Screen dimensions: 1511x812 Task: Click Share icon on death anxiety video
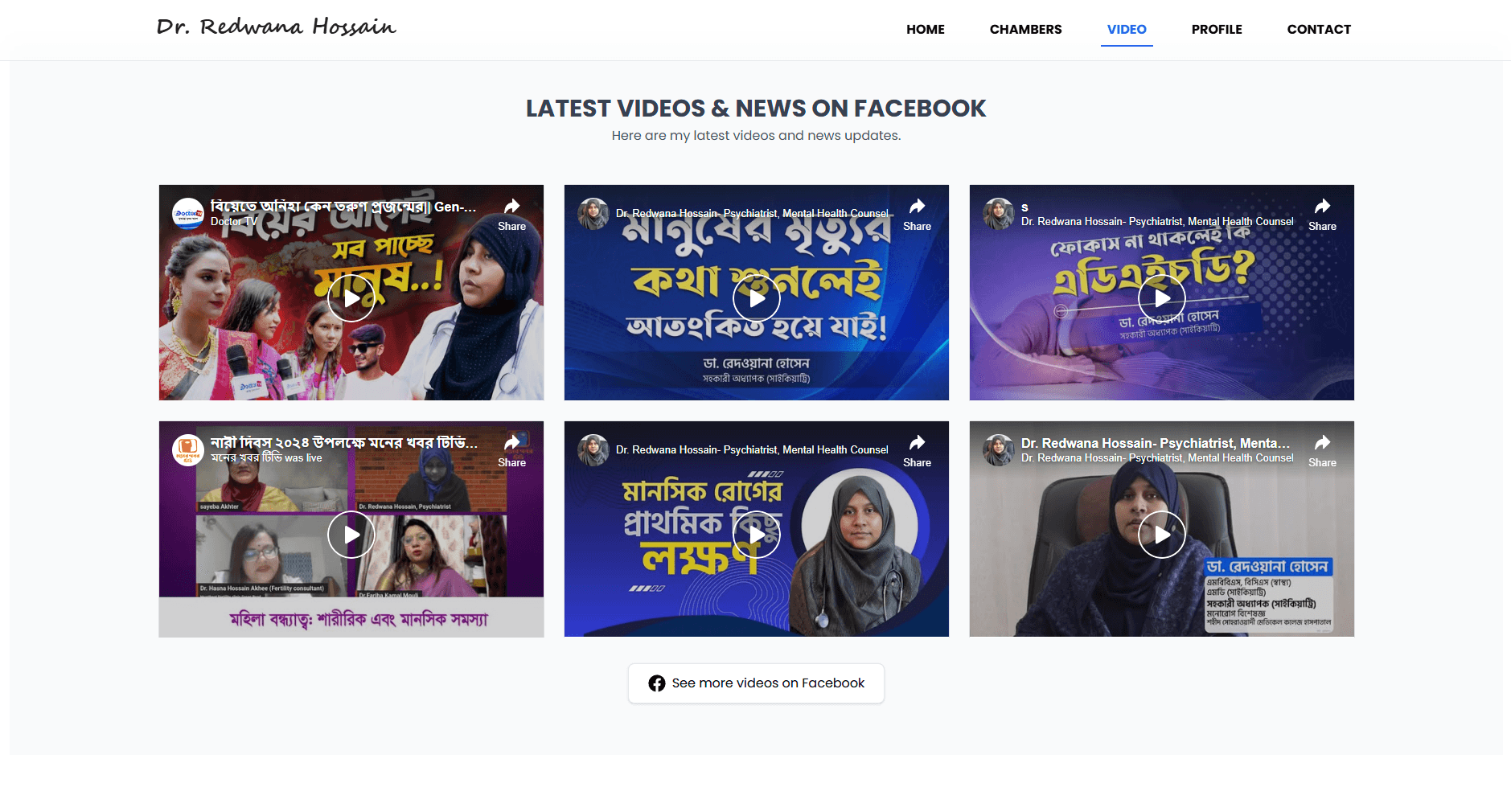coord(917,214)
